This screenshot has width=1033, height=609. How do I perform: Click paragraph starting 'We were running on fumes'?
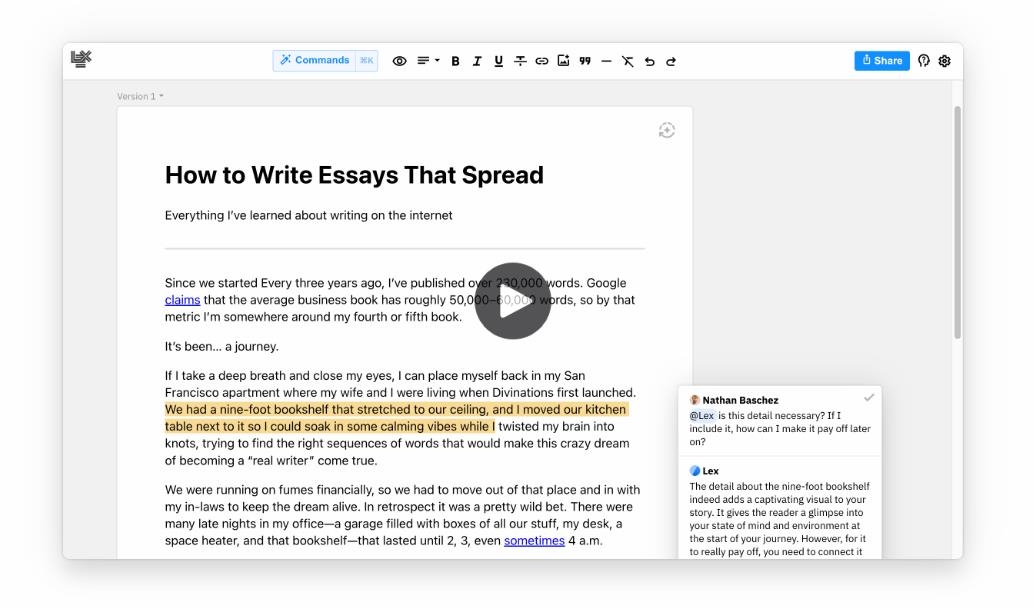403,515
